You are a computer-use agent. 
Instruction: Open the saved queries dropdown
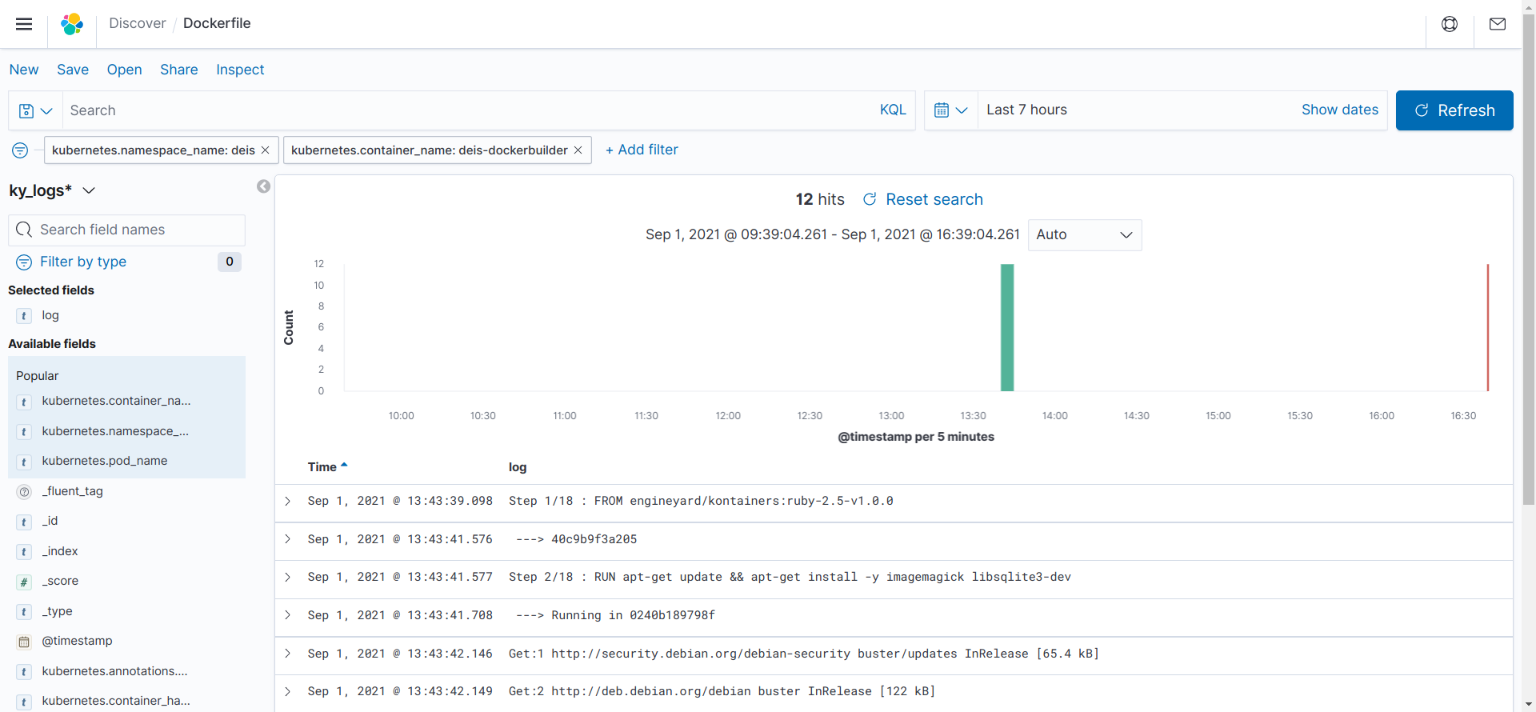[x=36, y=111]
